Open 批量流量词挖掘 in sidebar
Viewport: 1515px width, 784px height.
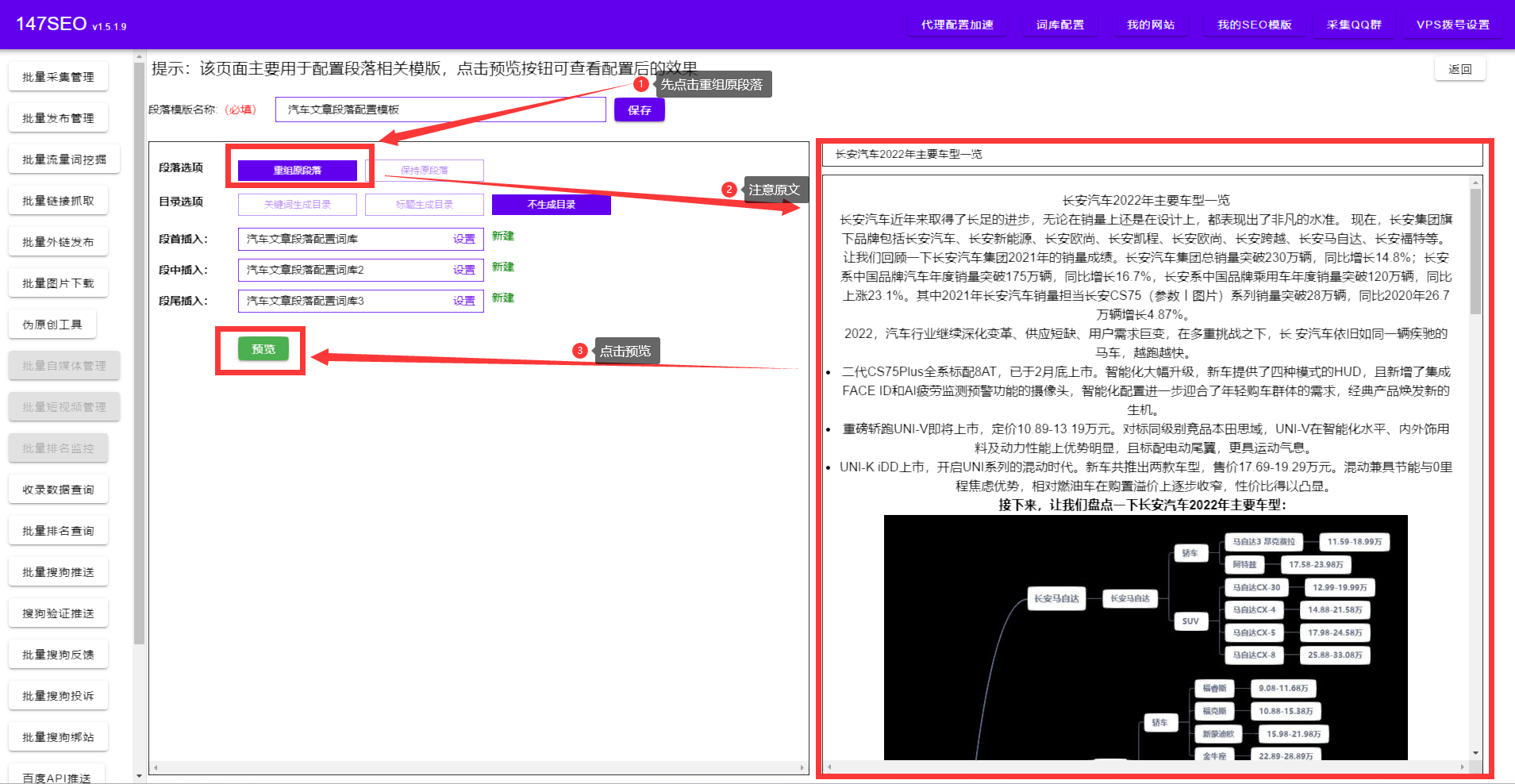tap(64, 159)
